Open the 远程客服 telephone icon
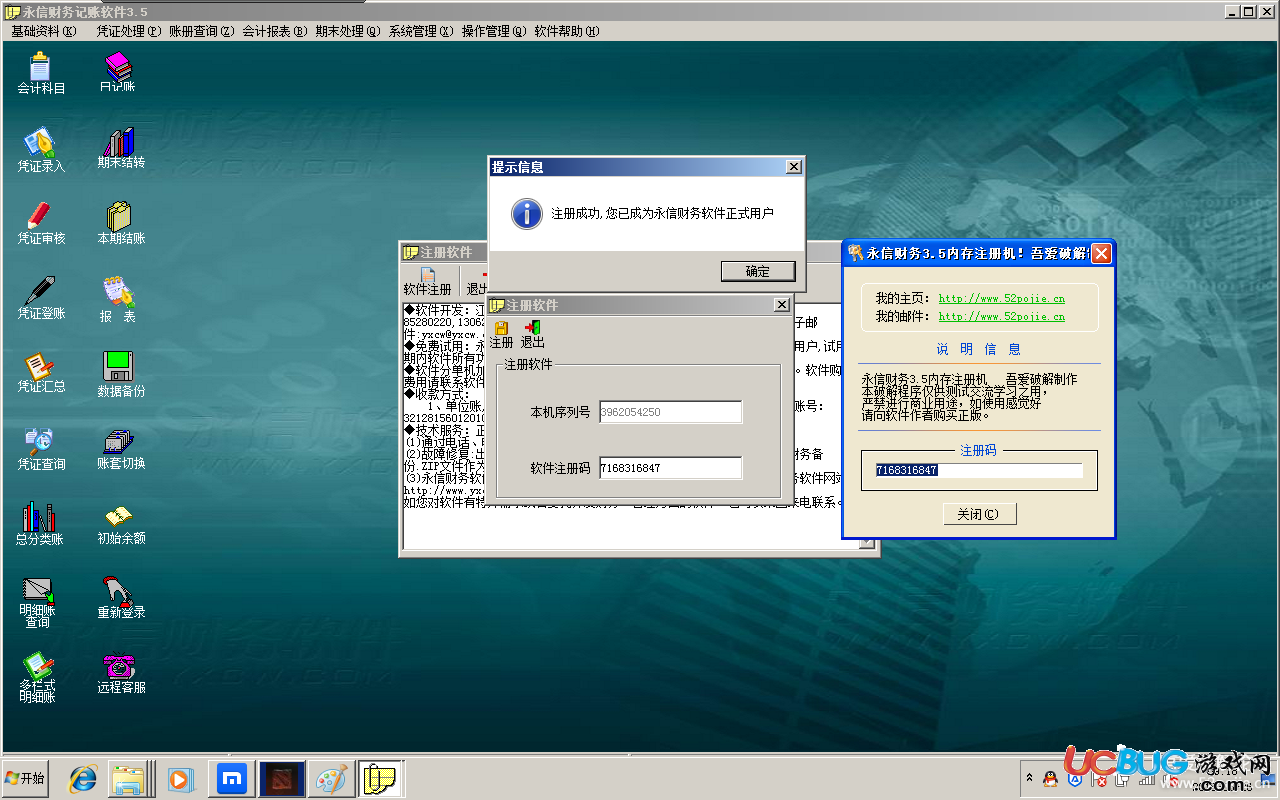This screenshot has height=800, width=1280. pos(120,674)
